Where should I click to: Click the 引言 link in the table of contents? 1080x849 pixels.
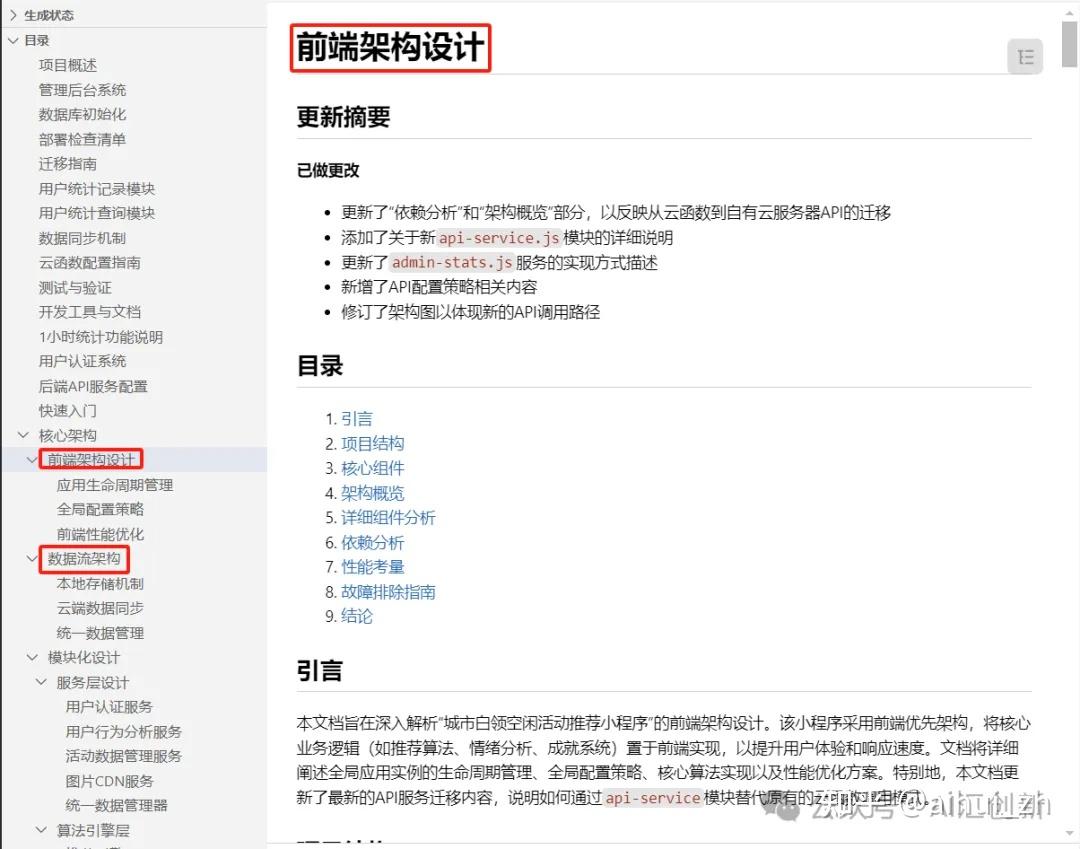point(356,418)
